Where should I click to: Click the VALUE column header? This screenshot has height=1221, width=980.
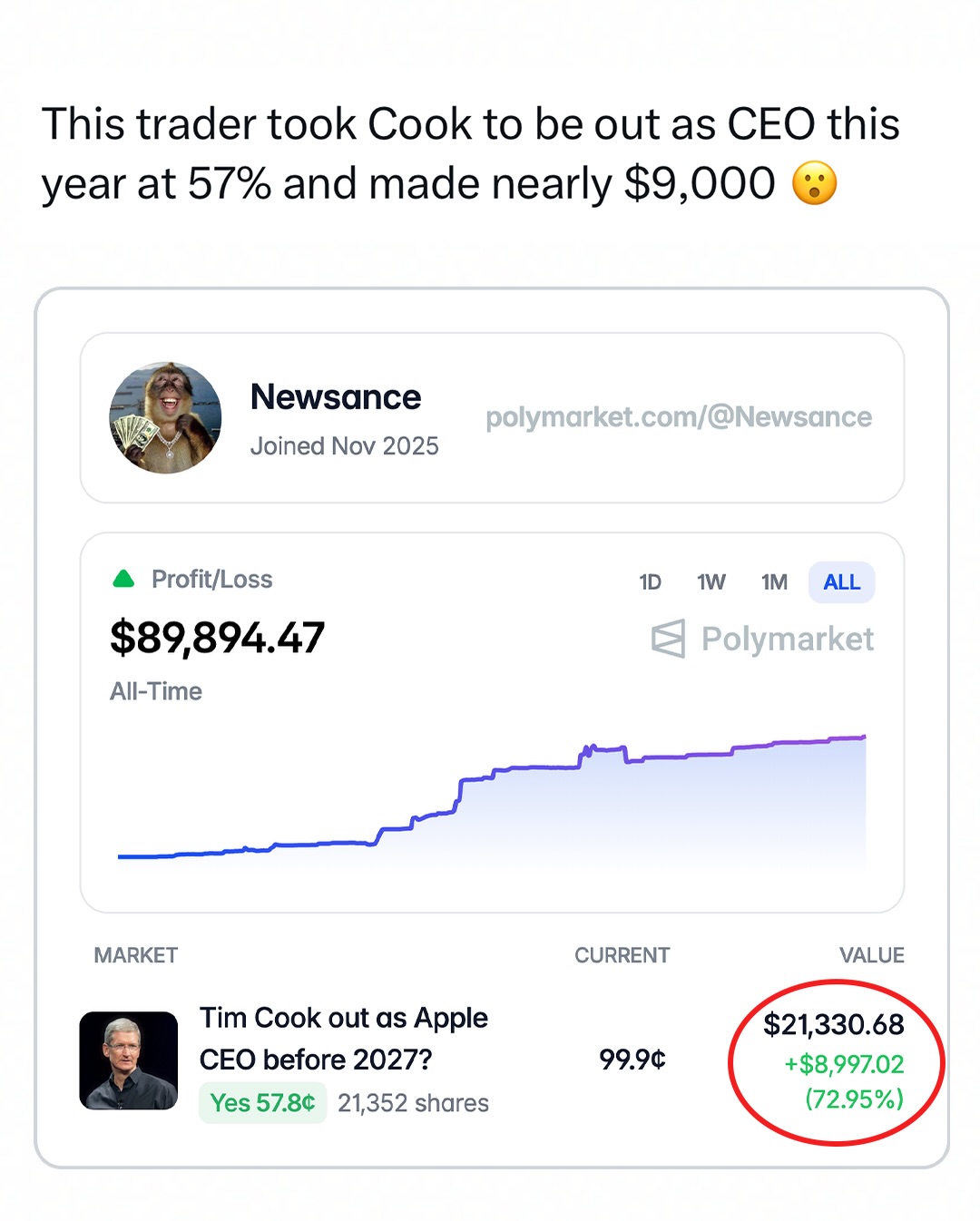click(x=871, y=955)
